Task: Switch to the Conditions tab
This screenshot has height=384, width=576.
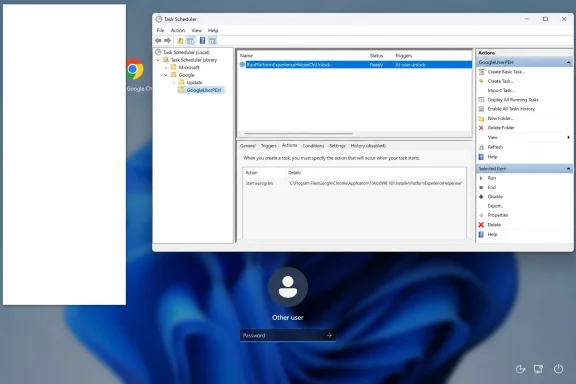Action: [x=313, y=146]
